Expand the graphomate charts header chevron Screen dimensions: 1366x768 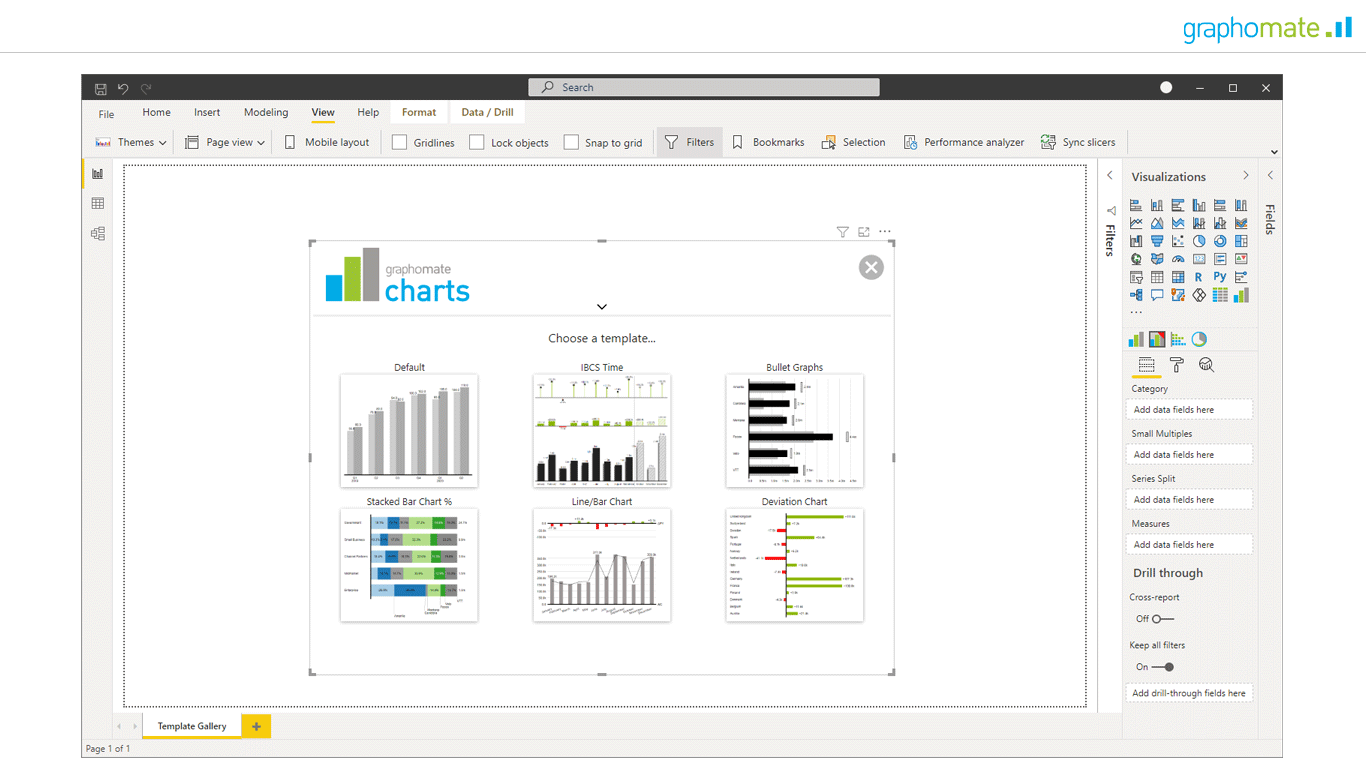click(602, 307)
